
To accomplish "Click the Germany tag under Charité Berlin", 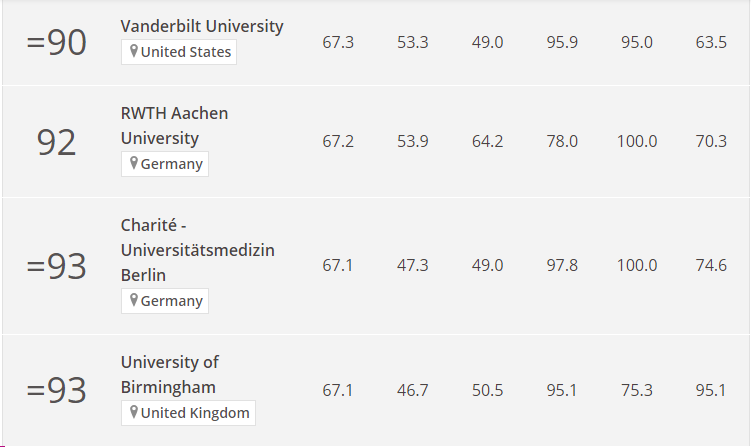I will tap(165, 301).
